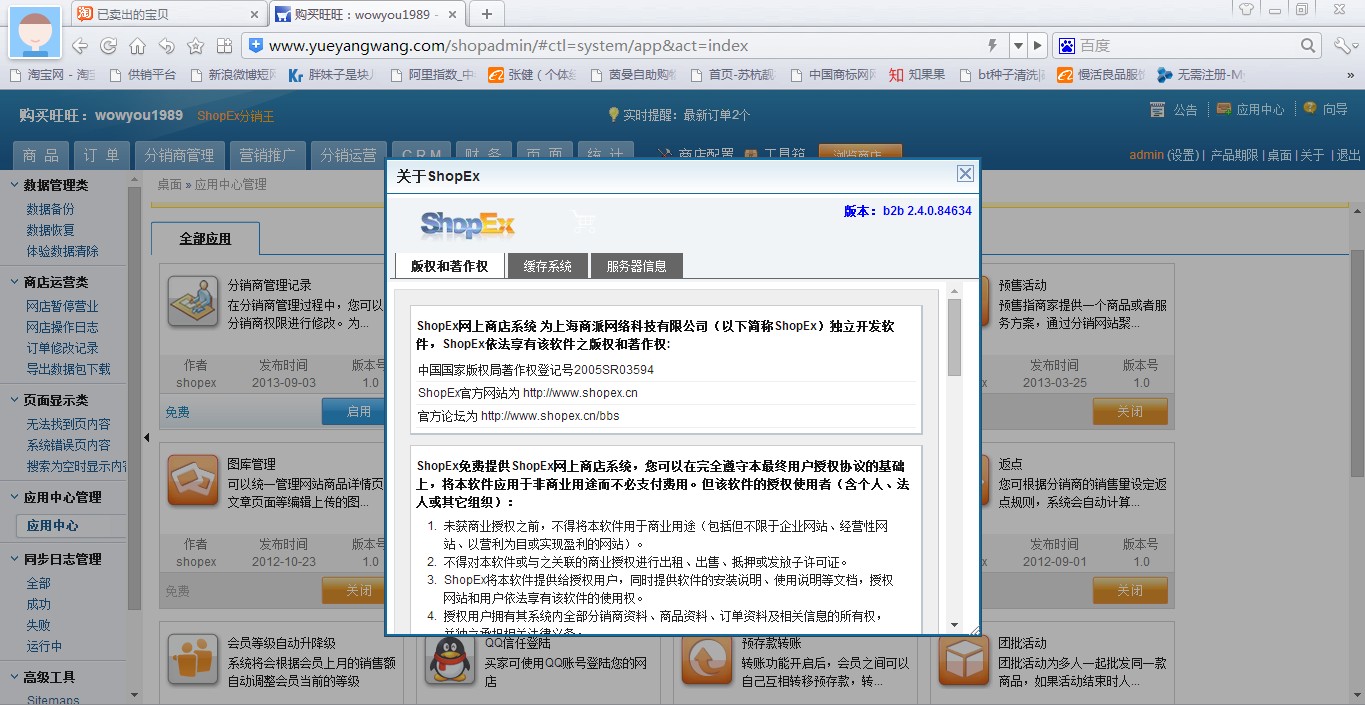The width and height of the screenshot is (1365, 705).
Task: Select 应用中心 sidebar item
Action: (x=70, y=525)
